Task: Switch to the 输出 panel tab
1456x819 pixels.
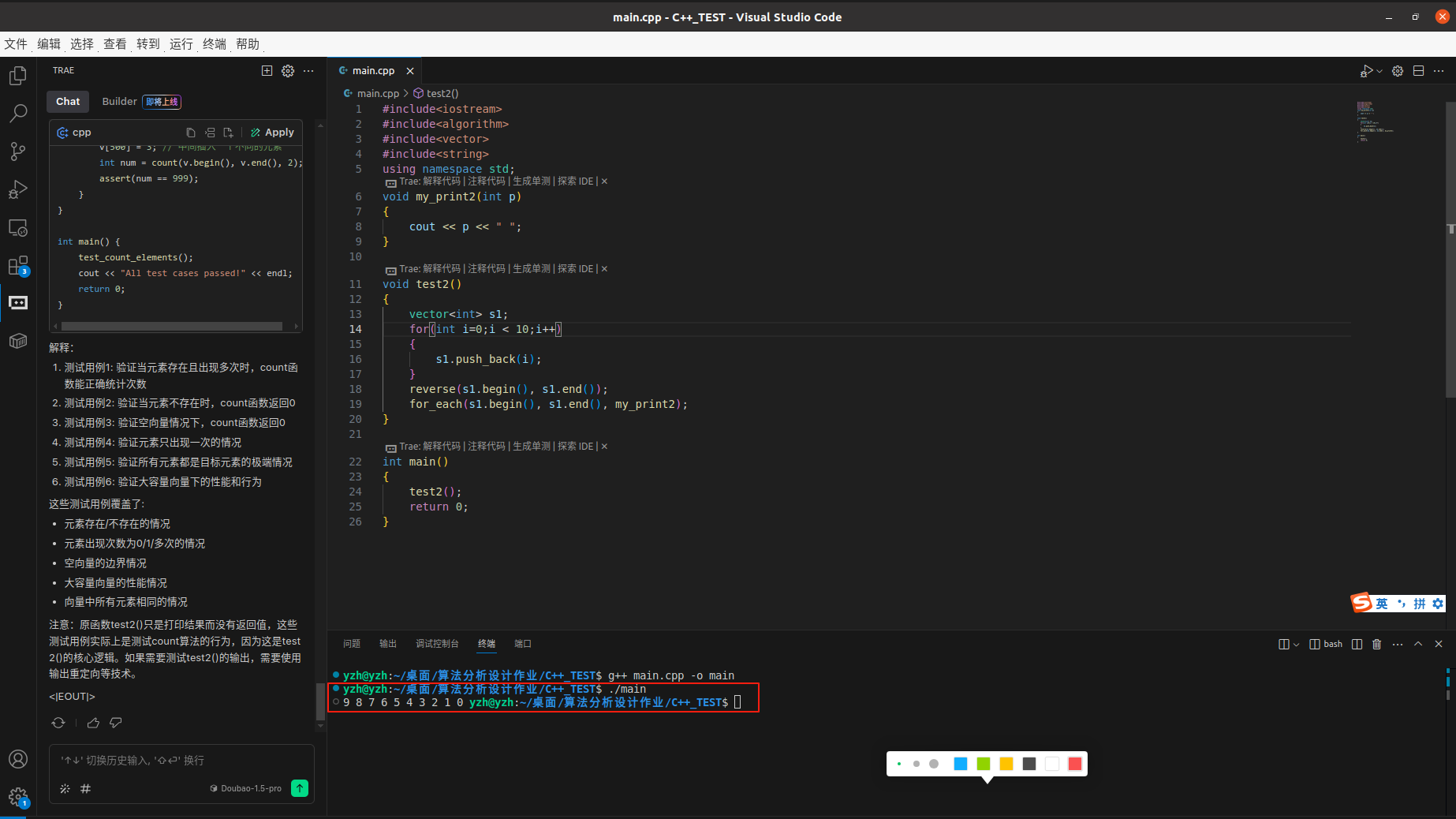Action: [388, 644]
